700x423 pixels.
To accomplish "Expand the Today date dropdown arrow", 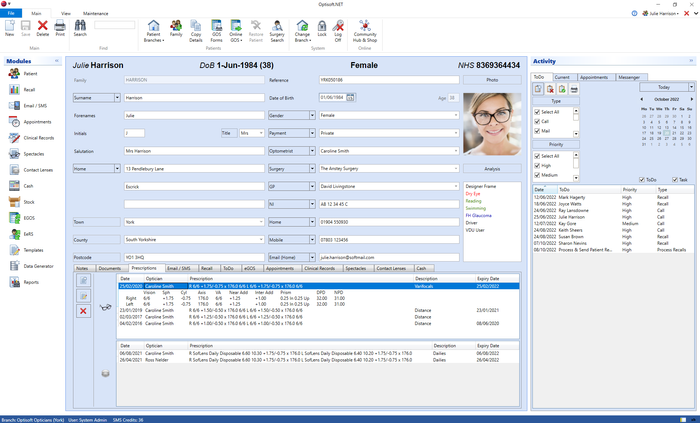I will (x=692, y=87).
